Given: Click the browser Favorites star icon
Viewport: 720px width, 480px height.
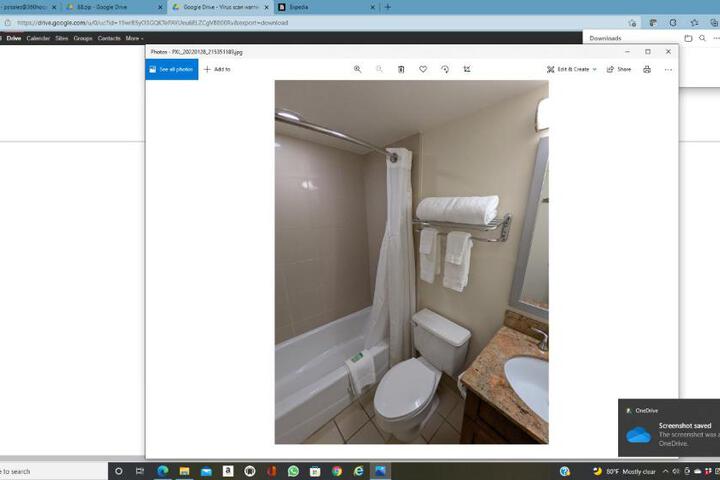Looking at the screenshot, I should [x=694, y=23].
